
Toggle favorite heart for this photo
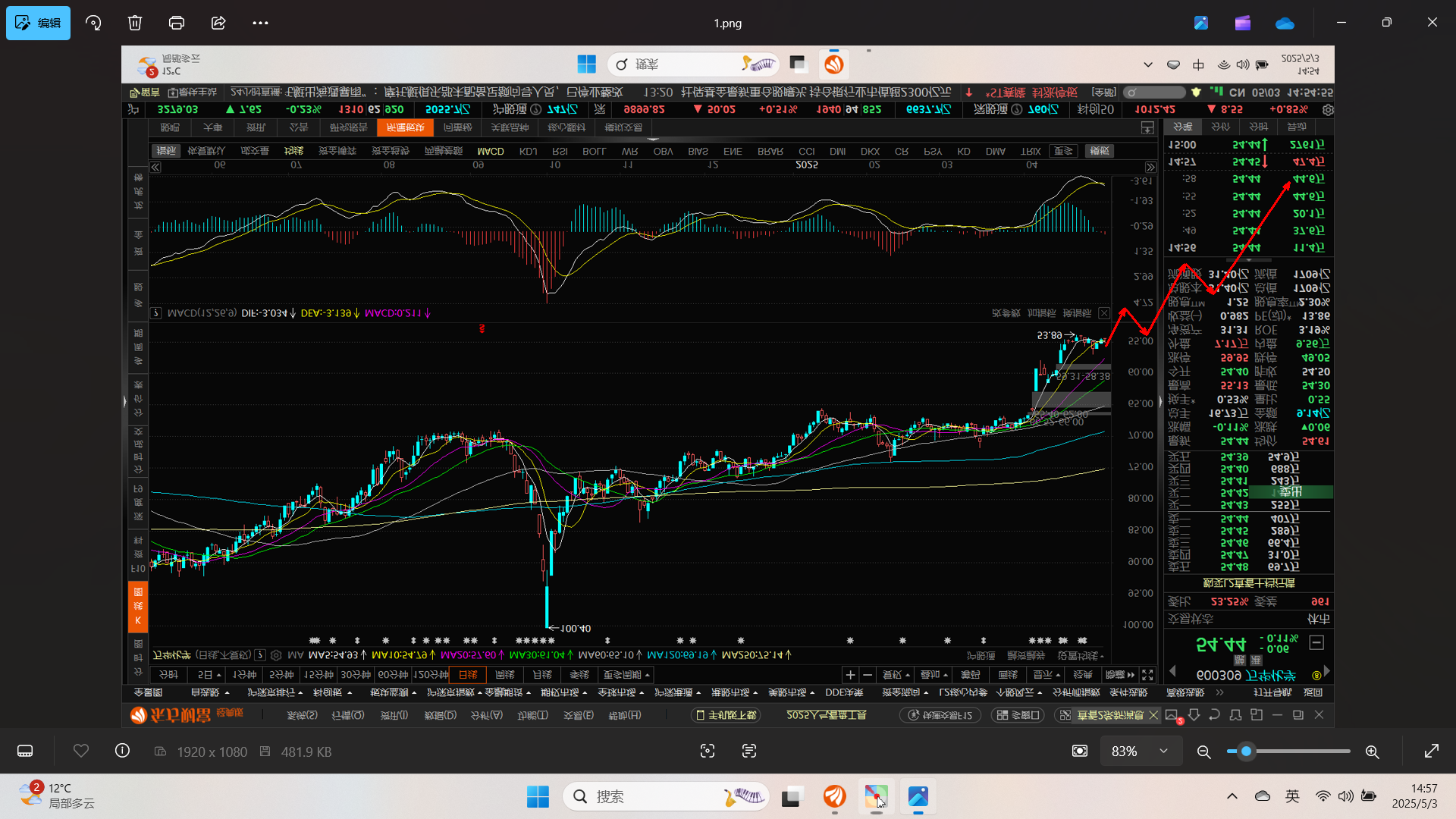point(81,751)
